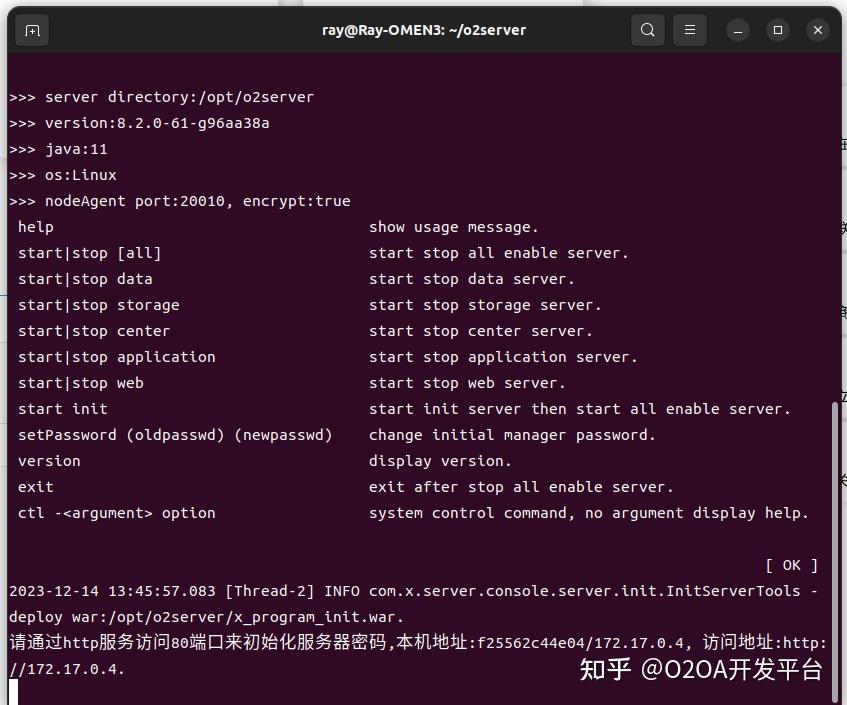Screen dimensions: 847x705
Task: Select the [ OK ] status text
Action: pos(791,564)
